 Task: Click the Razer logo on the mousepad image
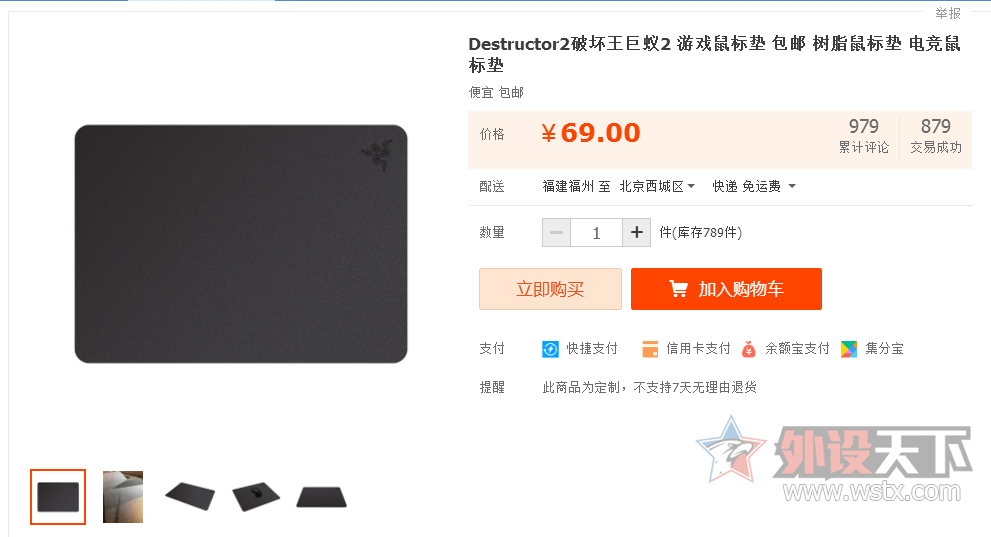[377, 155]
